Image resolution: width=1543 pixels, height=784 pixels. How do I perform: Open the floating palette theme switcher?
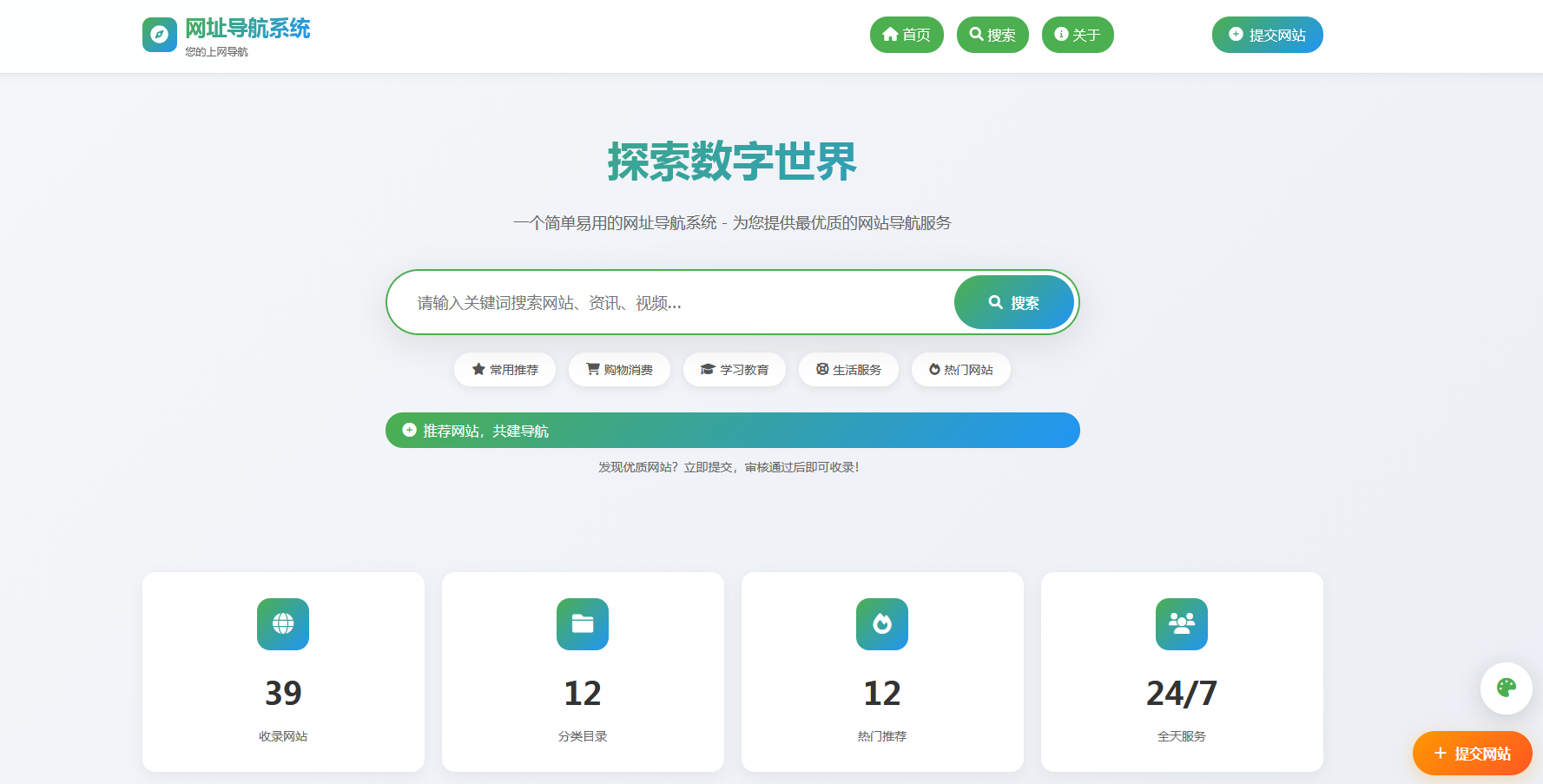[x=1507, y=688]
